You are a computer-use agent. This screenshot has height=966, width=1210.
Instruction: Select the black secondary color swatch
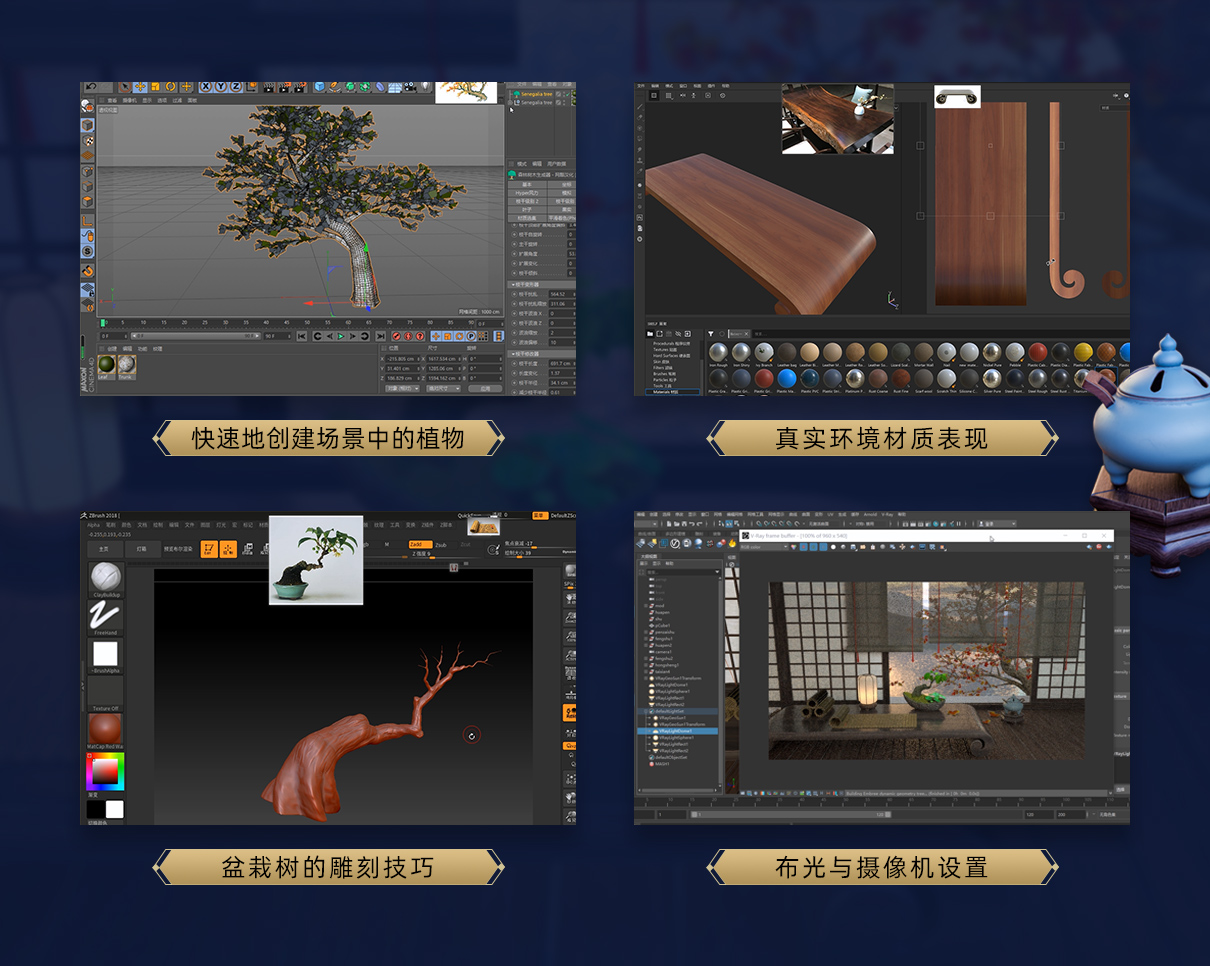[95, 809]
